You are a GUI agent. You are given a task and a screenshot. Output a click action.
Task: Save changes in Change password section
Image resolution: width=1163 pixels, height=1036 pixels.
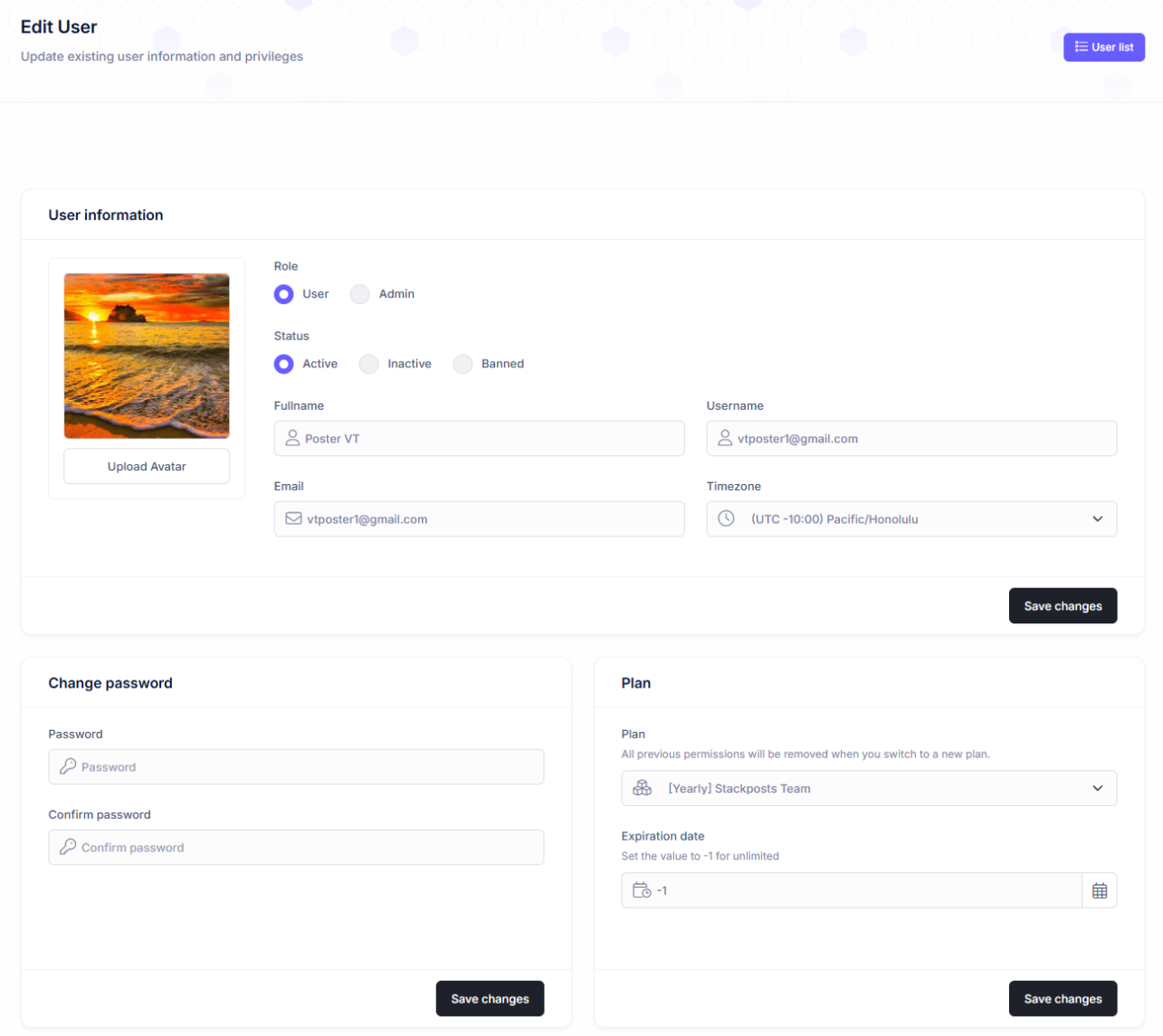(490, 999)
